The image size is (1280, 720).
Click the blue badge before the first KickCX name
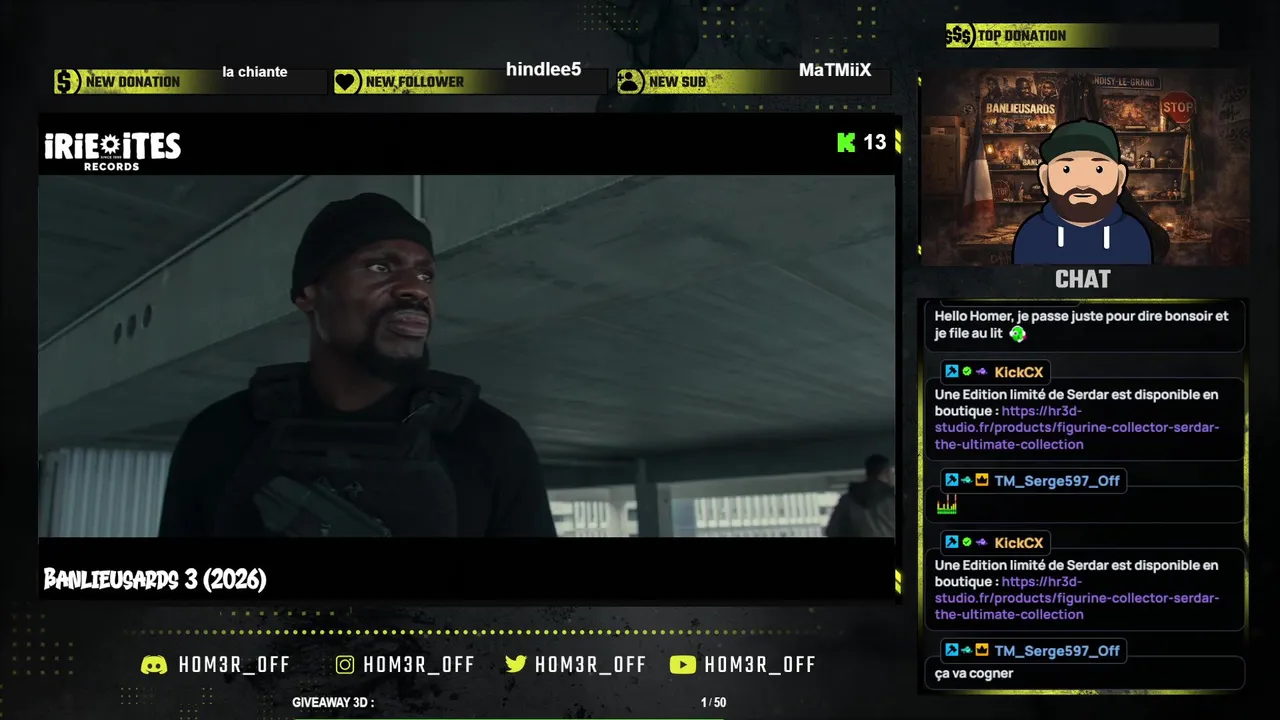[x=952, y=372]
